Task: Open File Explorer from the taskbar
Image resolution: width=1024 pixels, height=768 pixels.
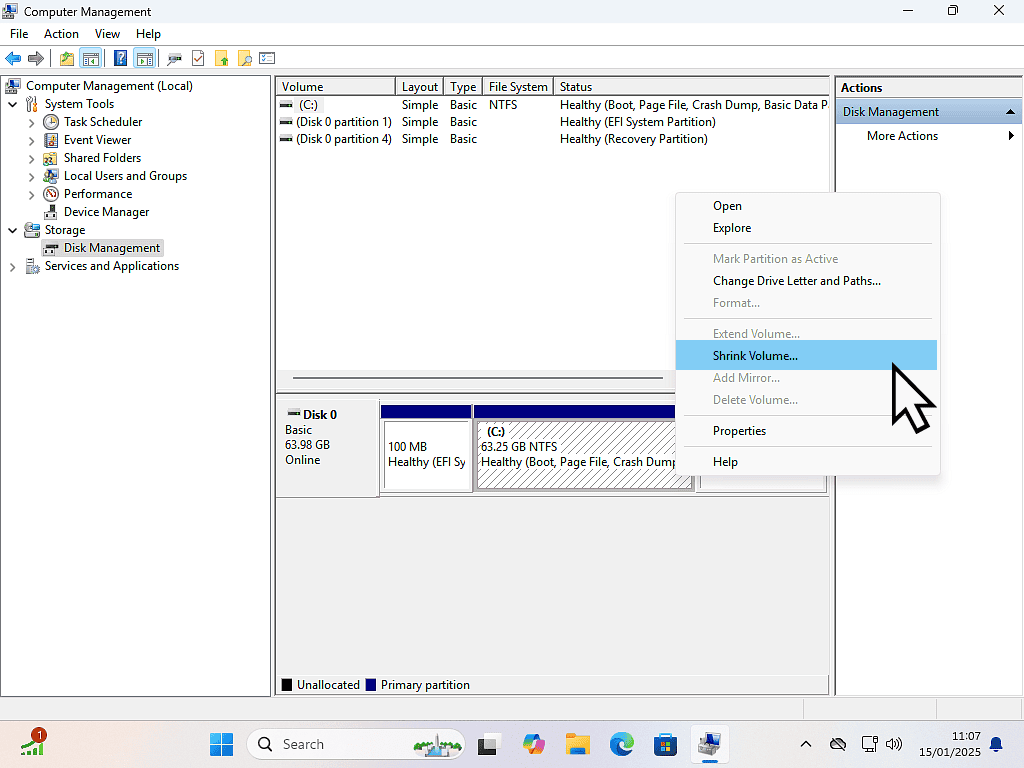Action: tap(577, 744)
